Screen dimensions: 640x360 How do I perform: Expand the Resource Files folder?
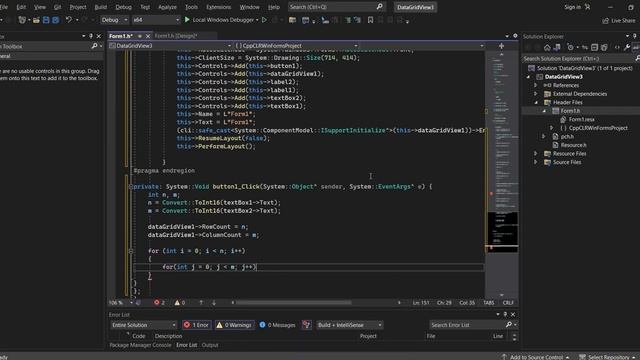coord(536,153)
